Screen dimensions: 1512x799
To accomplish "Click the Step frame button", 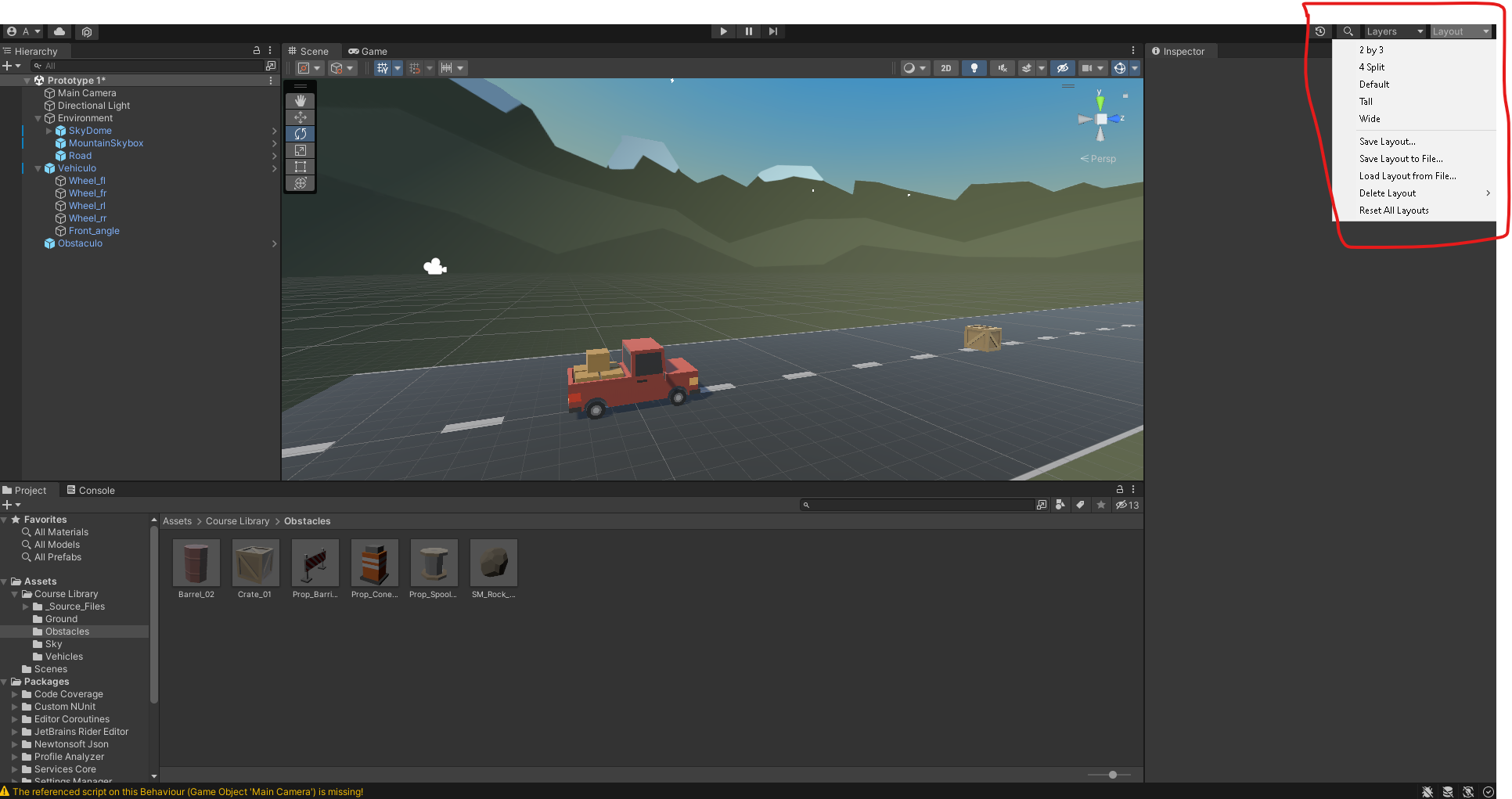I will pyautogui.click(x=773, y=31).
